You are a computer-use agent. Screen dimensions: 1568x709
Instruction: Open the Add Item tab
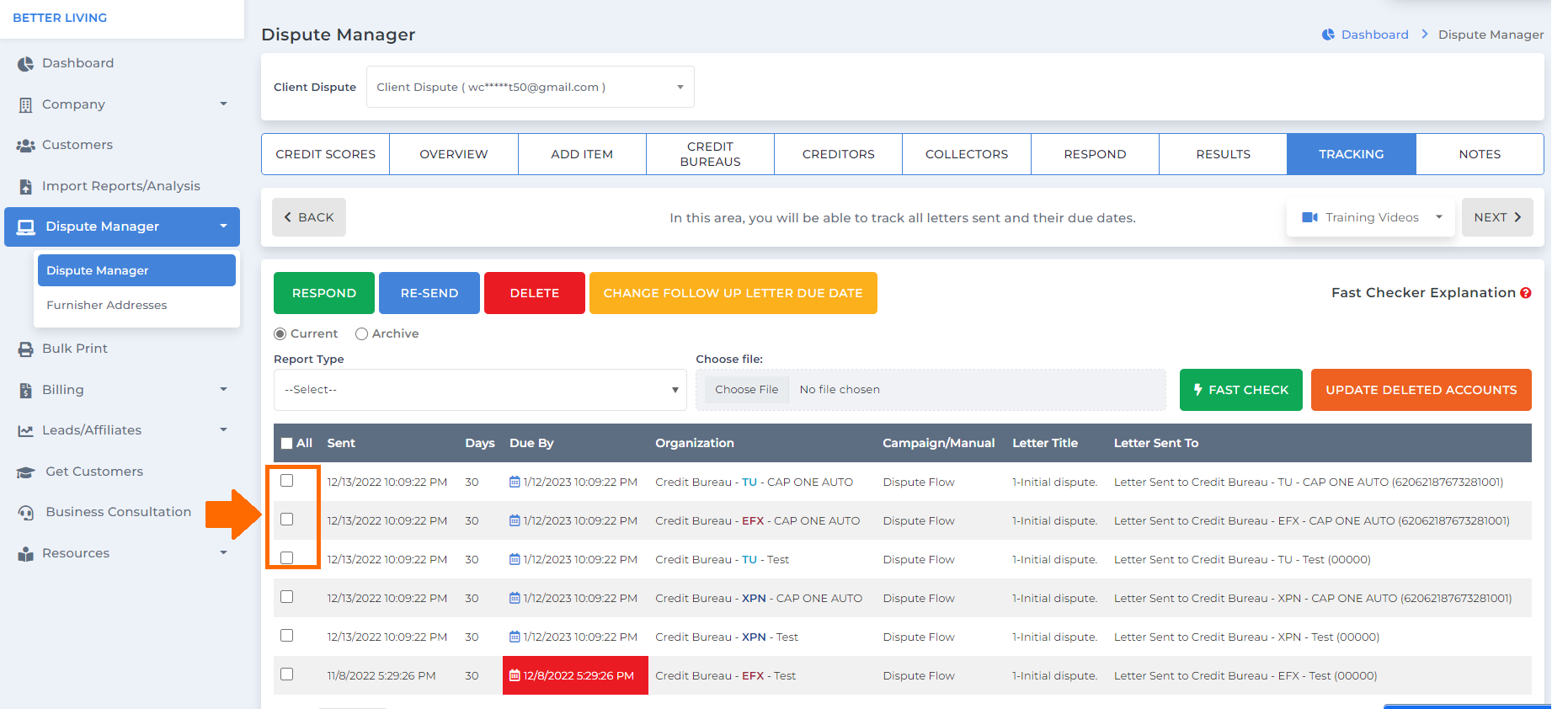click(582, 154)
